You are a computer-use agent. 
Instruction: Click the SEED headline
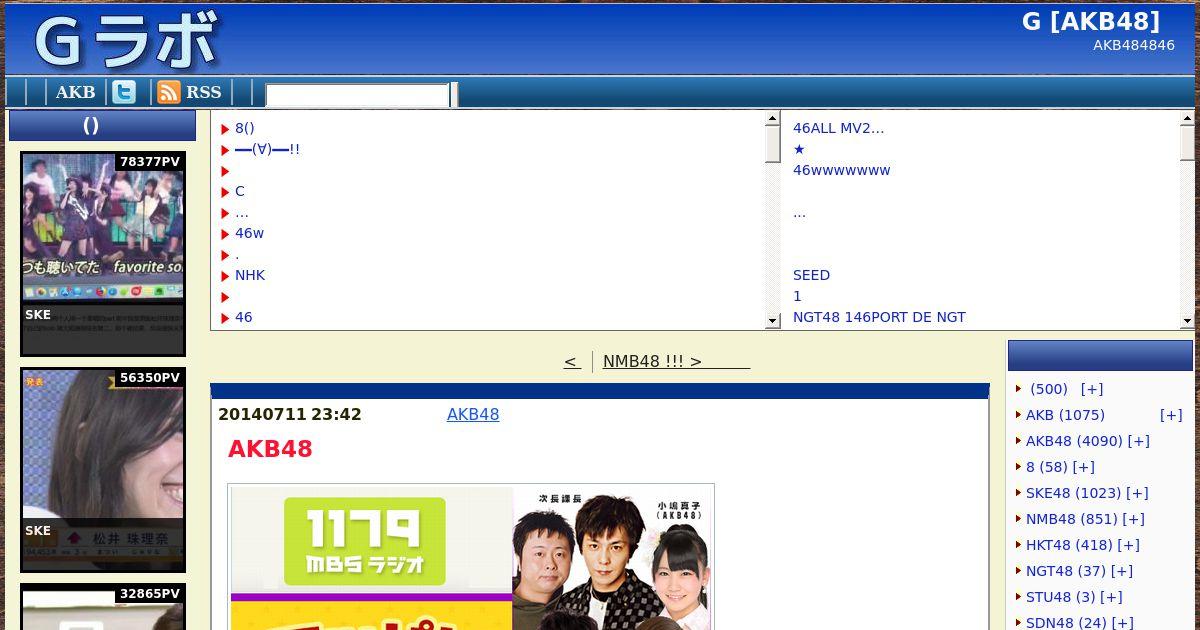click(811, 275)
